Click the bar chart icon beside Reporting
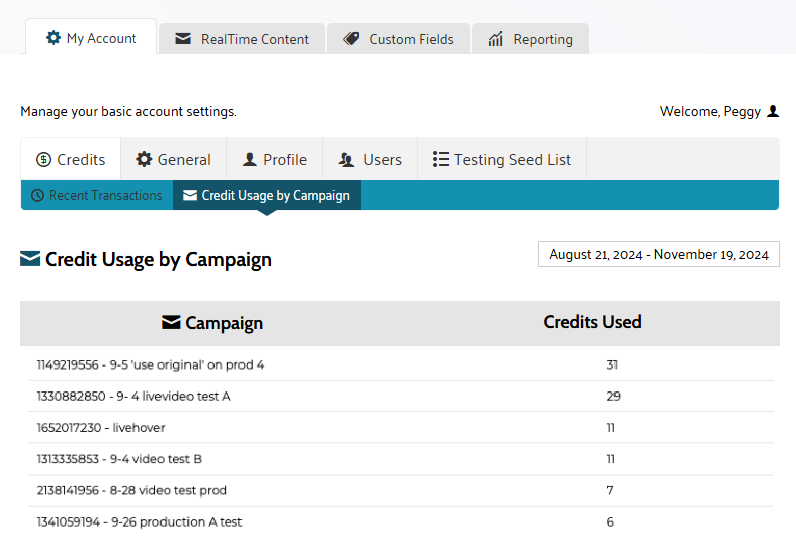The height and width of the screenshot is (559, 796). (x=496, y=39)
